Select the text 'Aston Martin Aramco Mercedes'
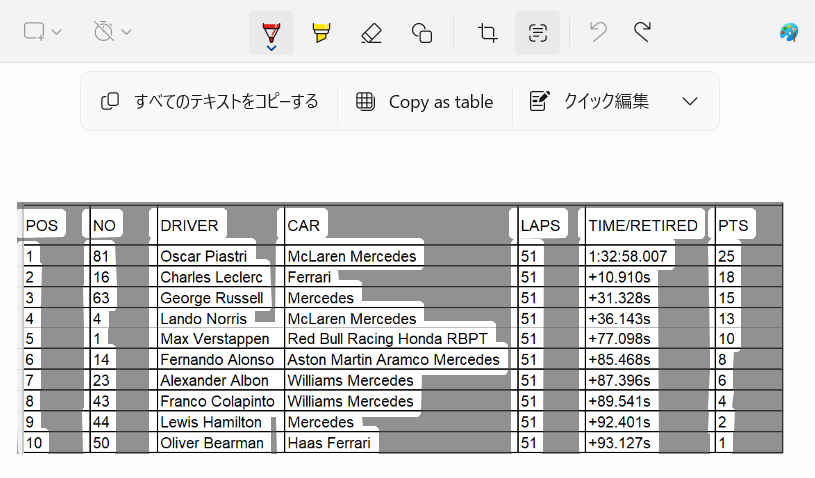This screenshot has height=478, width=815. [x=393, y=360]
